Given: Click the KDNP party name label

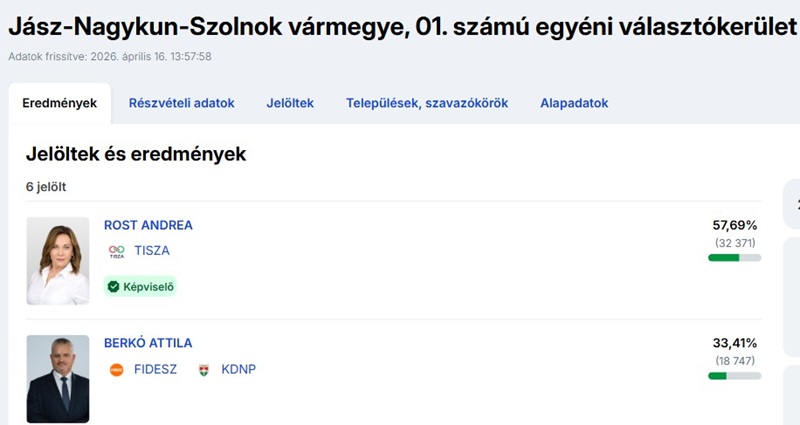Looking at the screenshot, I should pyautogui.click(x=239, y=369).
